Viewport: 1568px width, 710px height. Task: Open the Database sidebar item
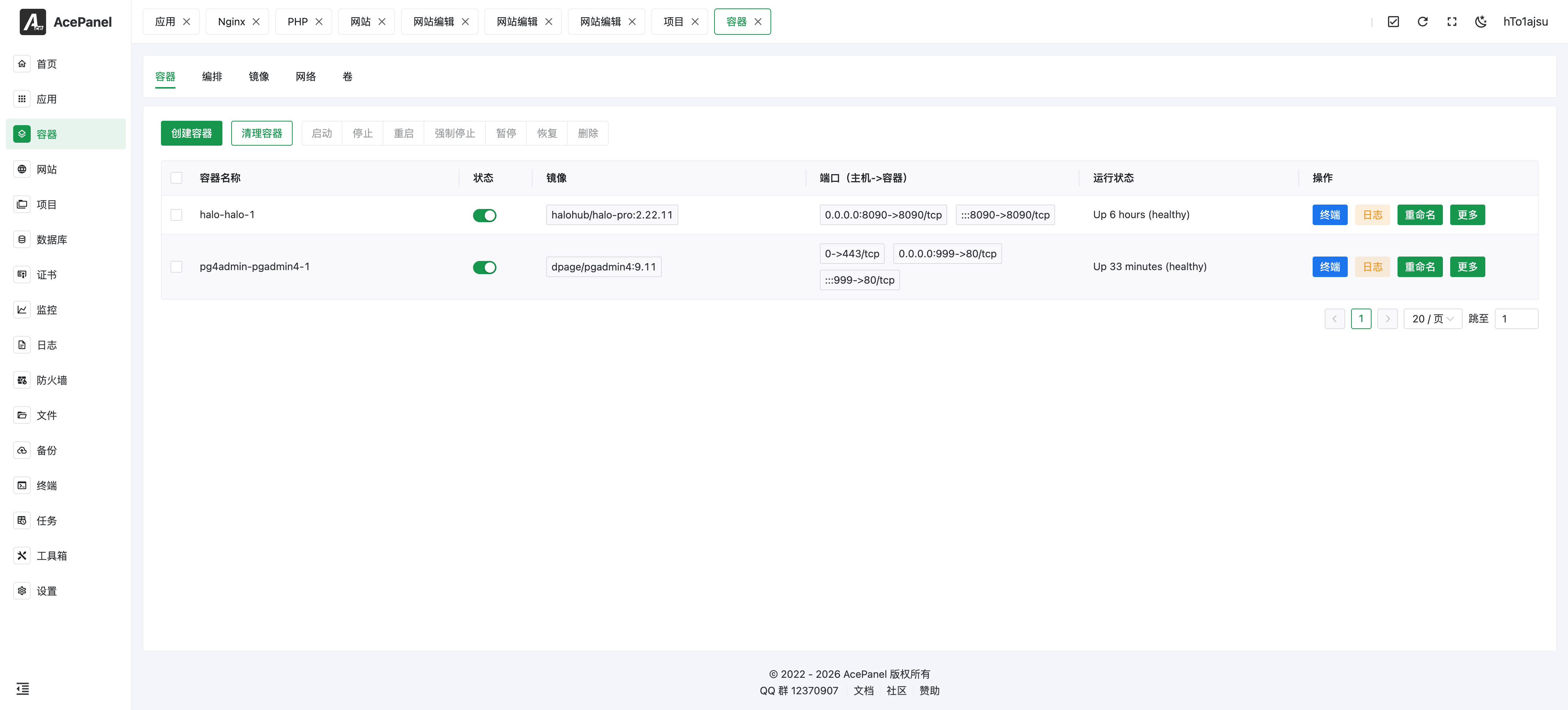coord(52,239)
